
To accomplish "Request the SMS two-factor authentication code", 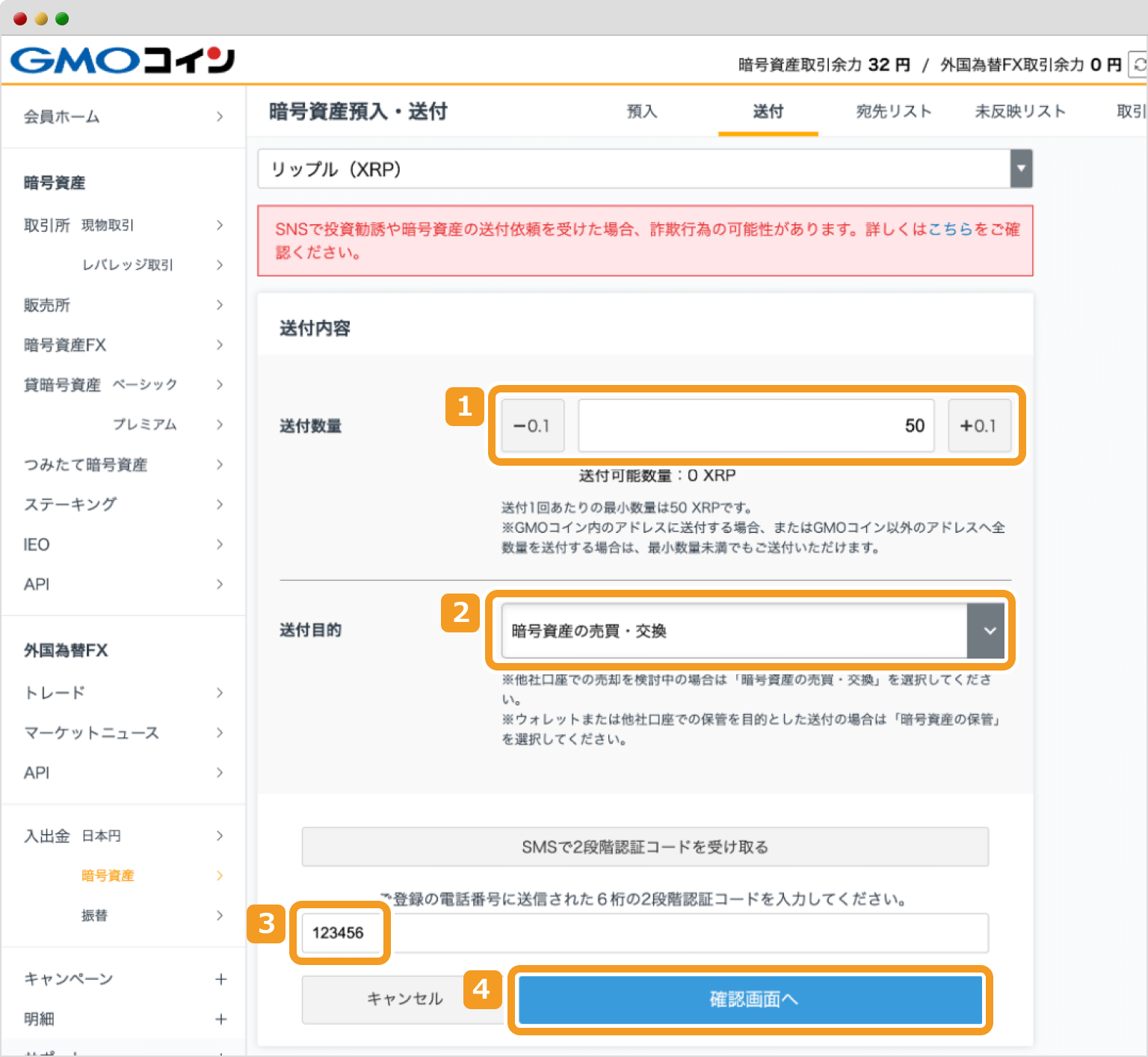I will 644,847.
